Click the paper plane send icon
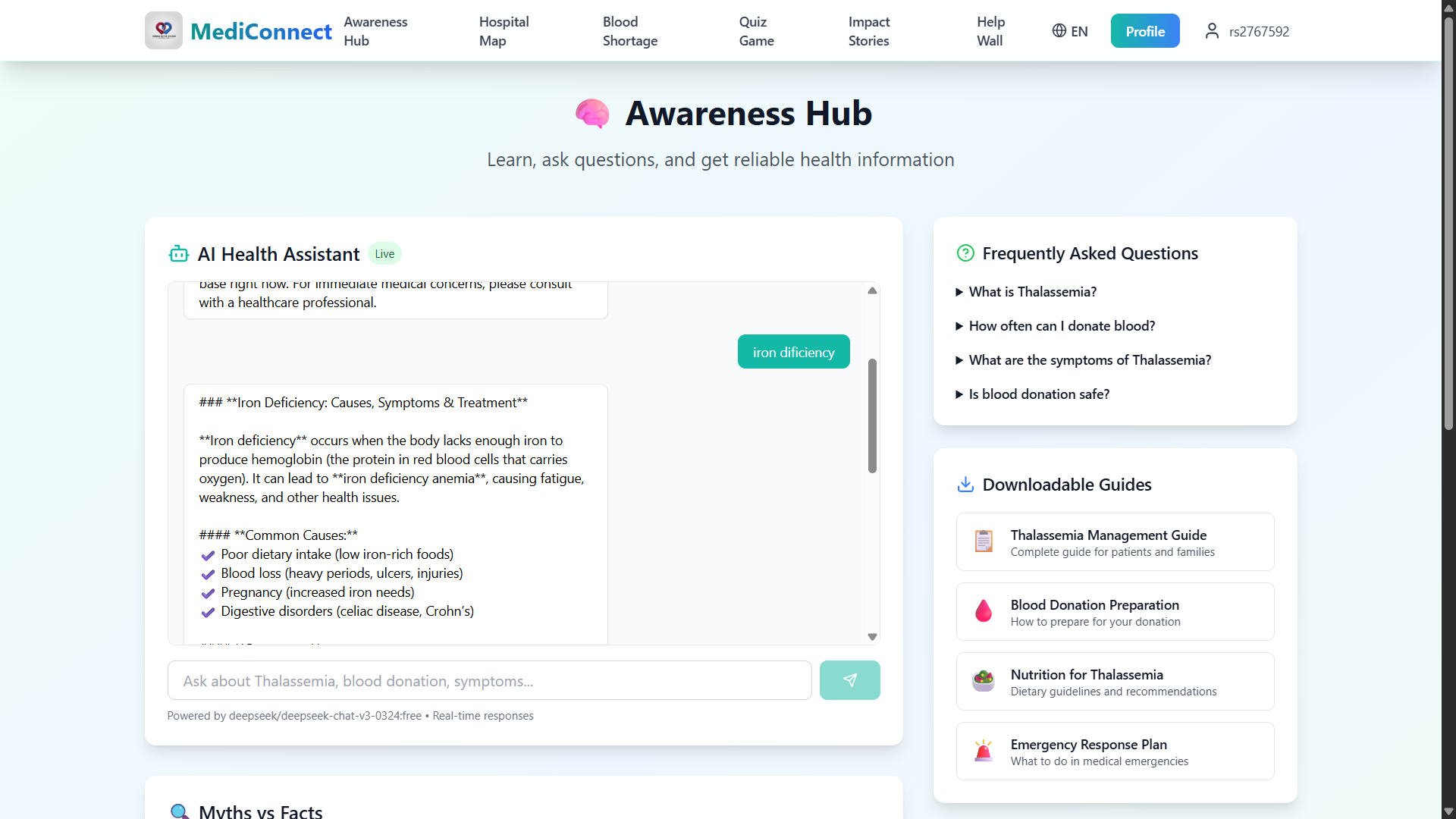Screen dimensions: 1456x819 [x=849, y=680]
